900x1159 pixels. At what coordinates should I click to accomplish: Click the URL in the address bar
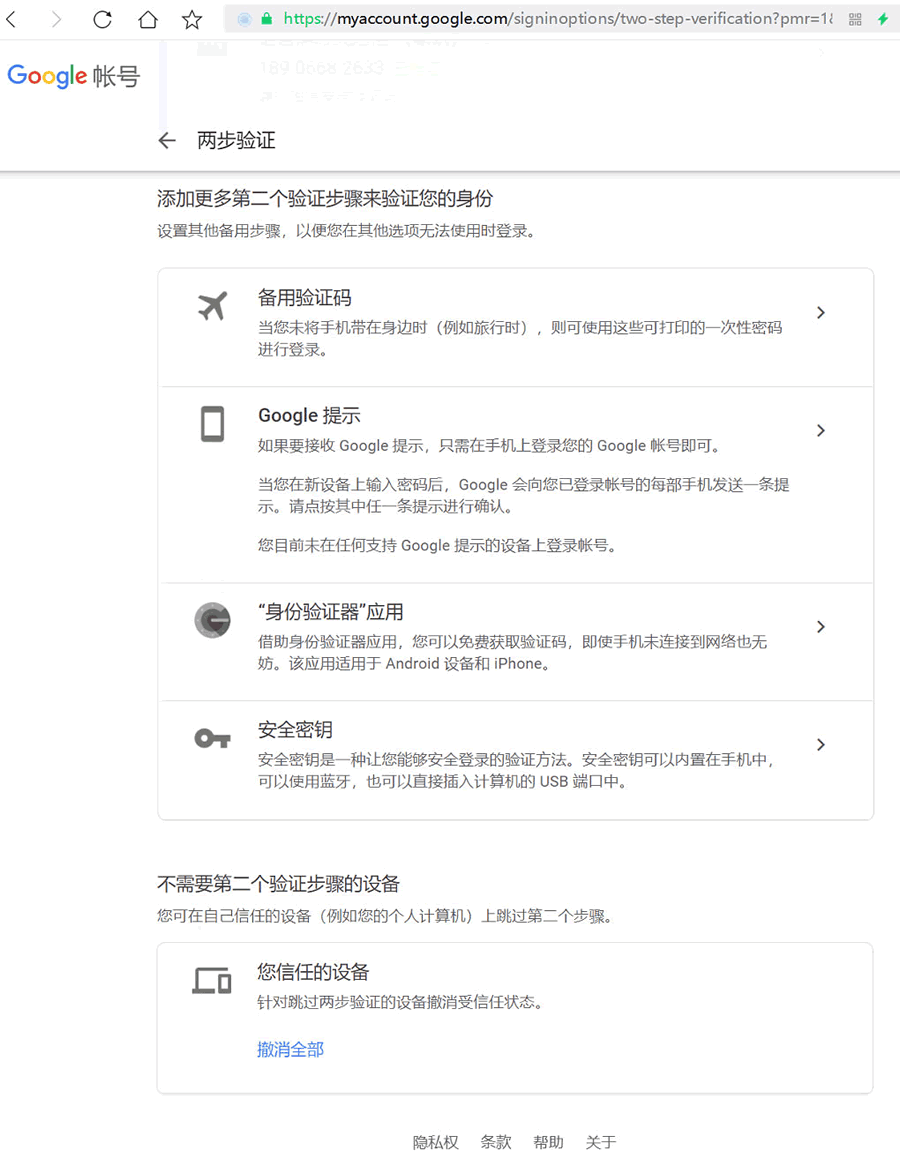point(558,19)
